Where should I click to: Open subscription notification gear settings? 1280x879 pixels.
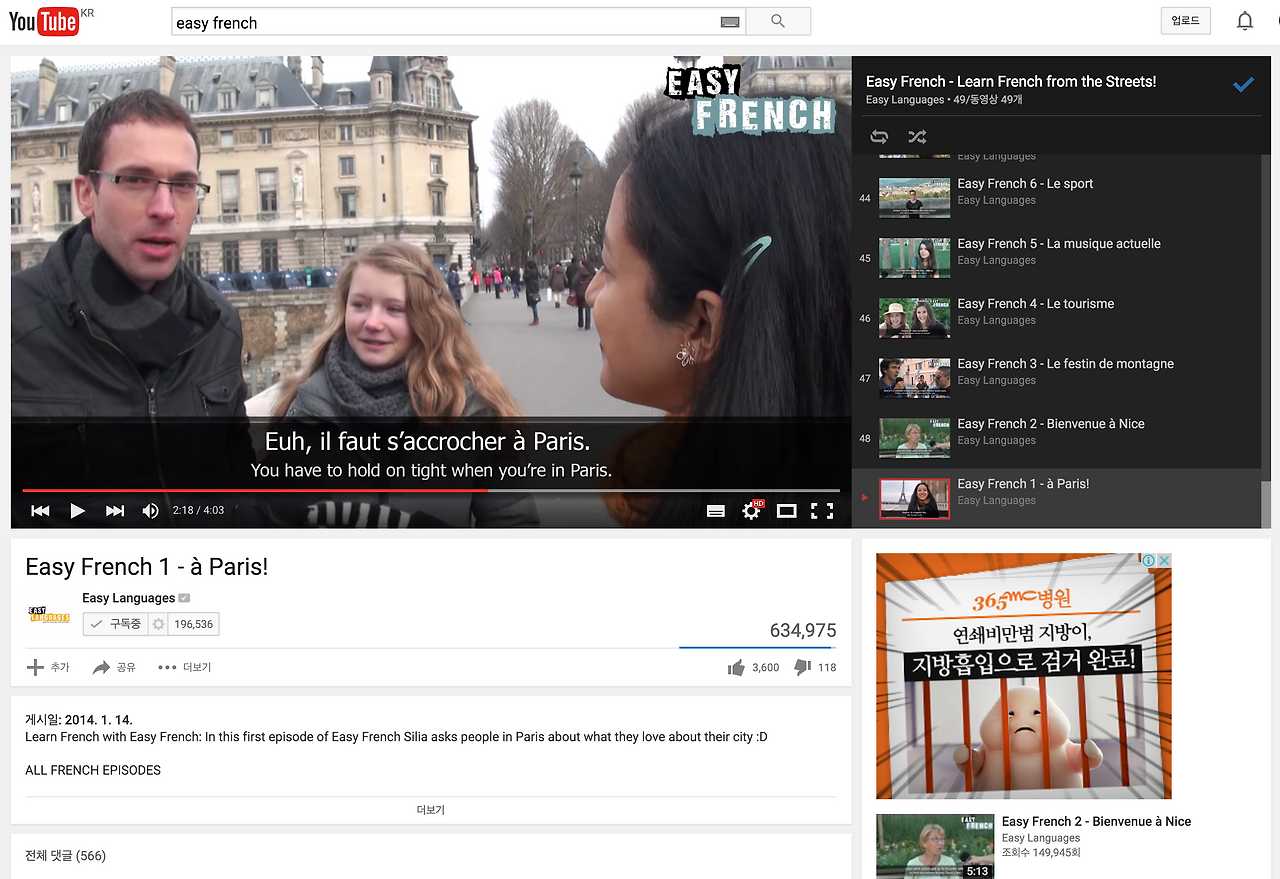click(158, 624)
